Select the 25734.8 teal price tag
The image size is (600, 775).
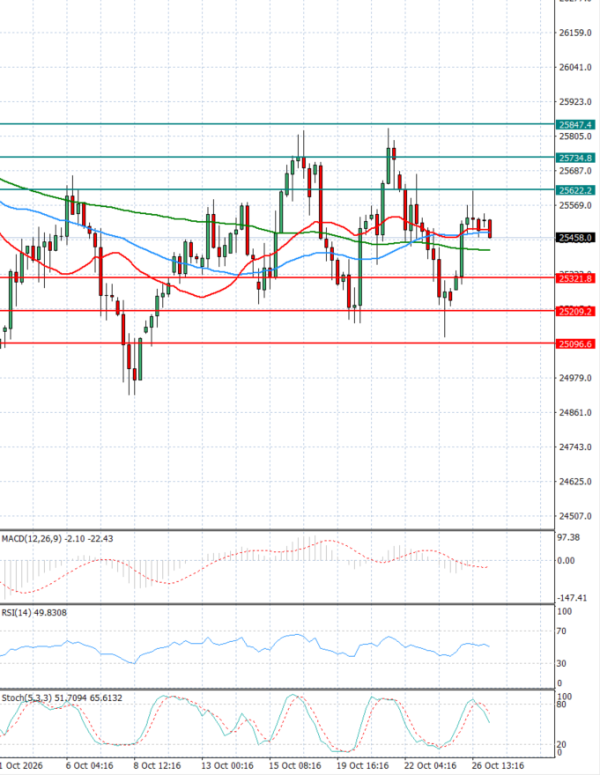pos(575,158)
